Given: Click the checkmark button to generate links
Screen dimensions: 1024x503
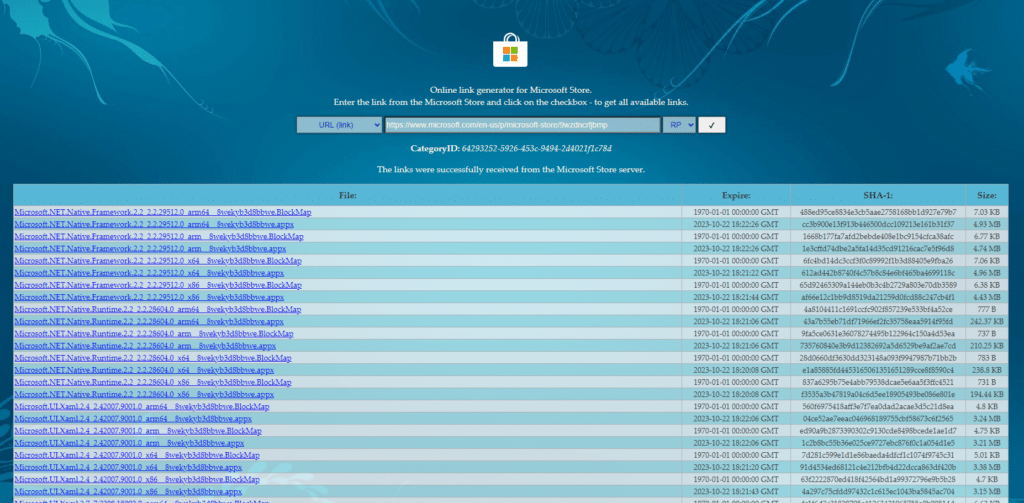Looking at the screenshot, I should point(712,125).
